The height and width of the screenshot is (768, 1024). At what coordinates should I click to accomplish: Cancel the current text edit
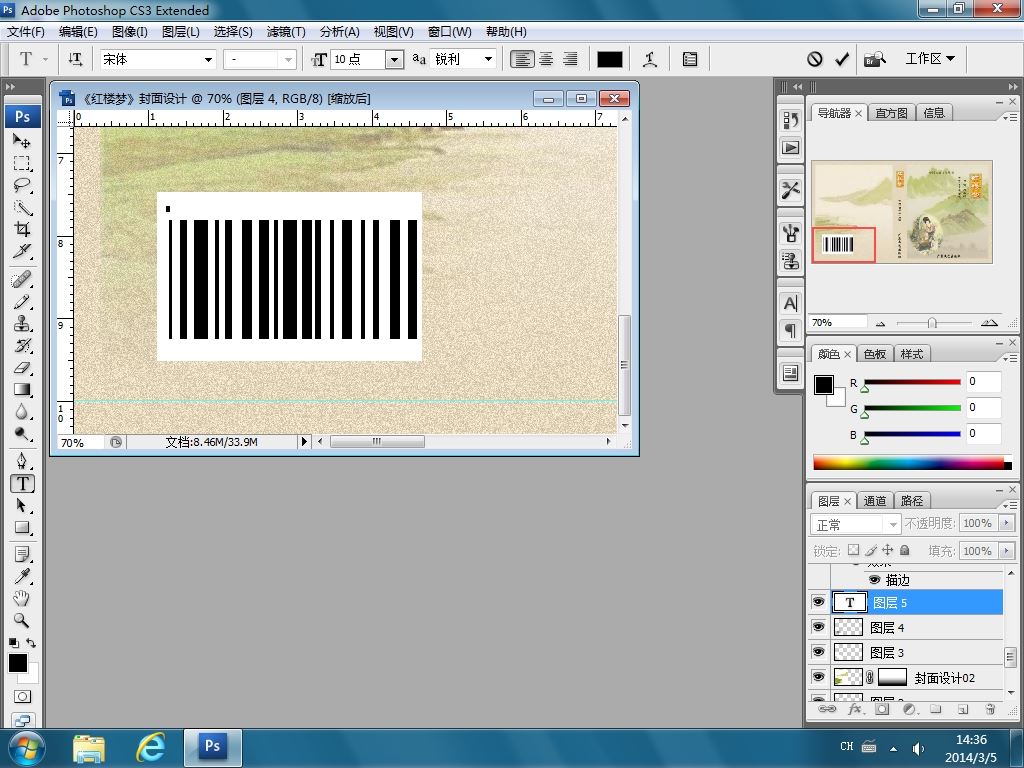[815, 59]
